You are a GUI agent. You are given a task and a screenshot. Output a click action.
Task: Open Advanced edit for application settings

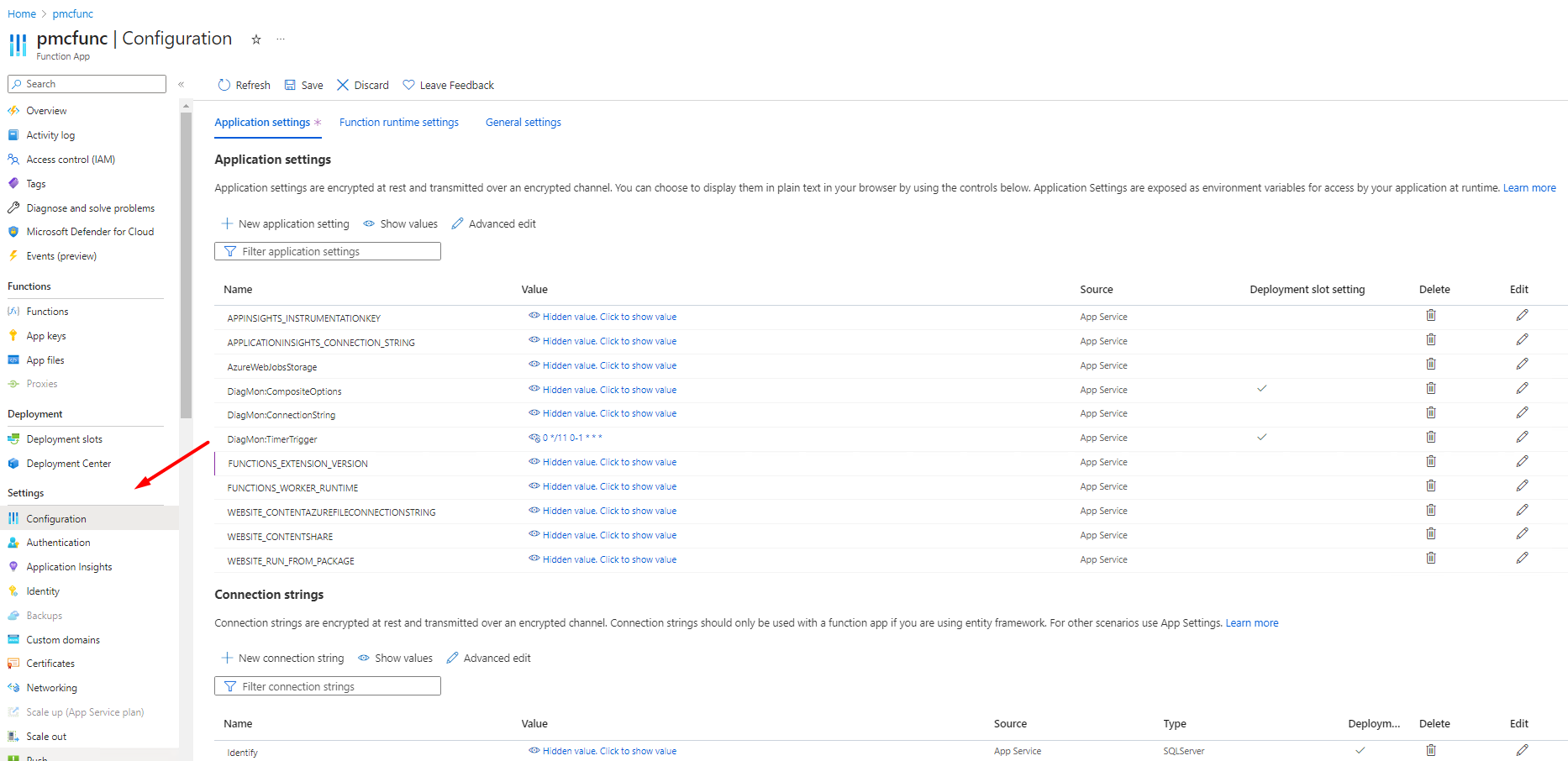pos(493,224)
